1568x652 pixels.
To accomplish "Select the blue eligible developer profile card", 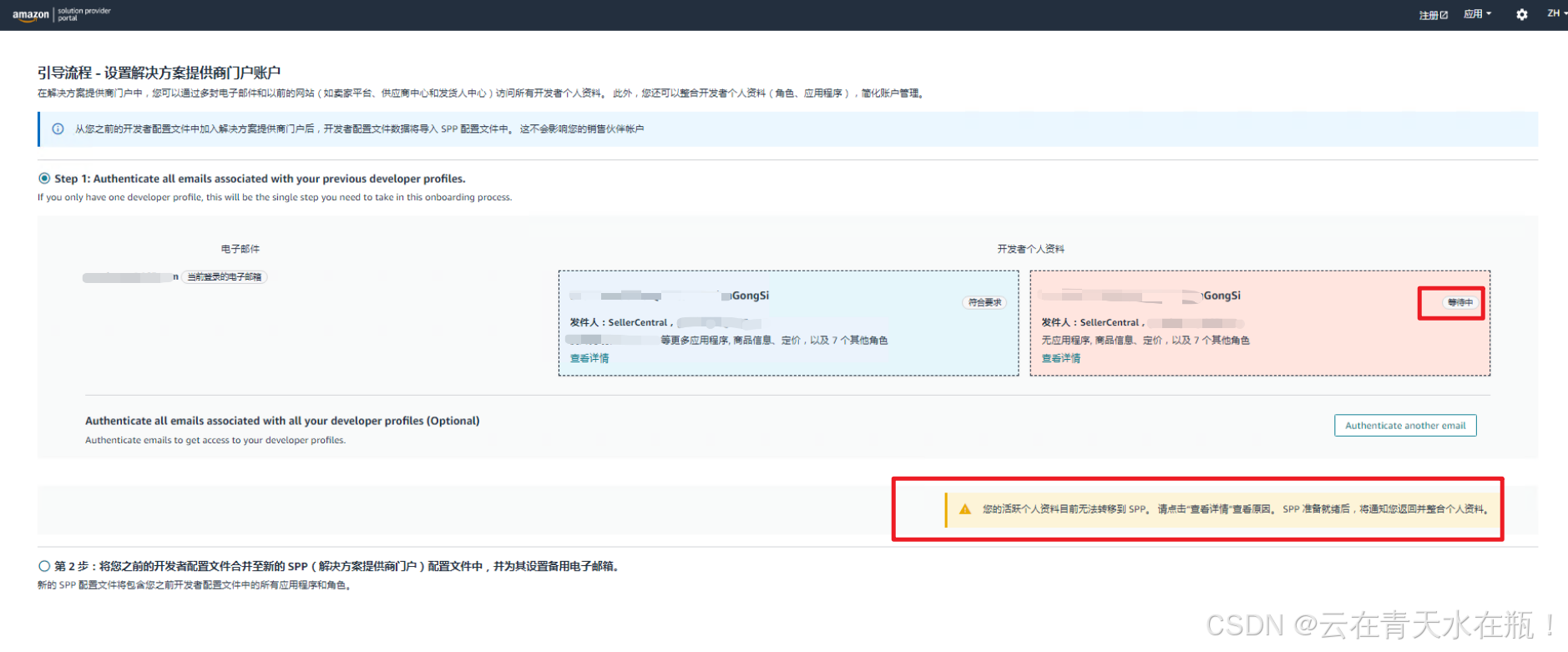I will pyautogui.click(x=787, y=322).
